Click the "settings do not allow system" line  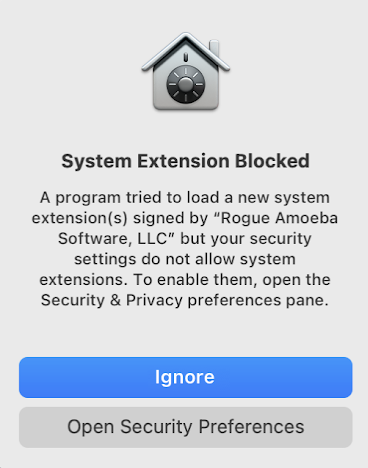coord(185,259)
